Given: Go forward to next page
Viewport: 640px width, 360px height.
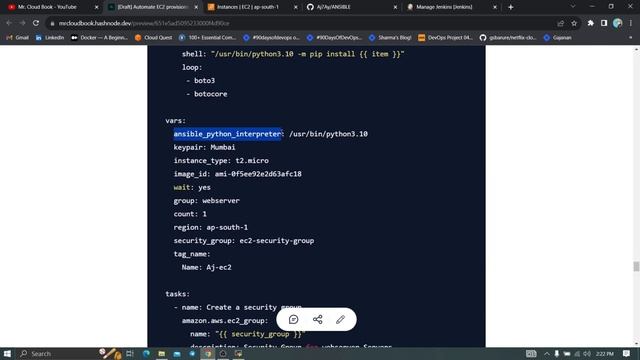Looking at the screenshot, I should tap(22, 23).
